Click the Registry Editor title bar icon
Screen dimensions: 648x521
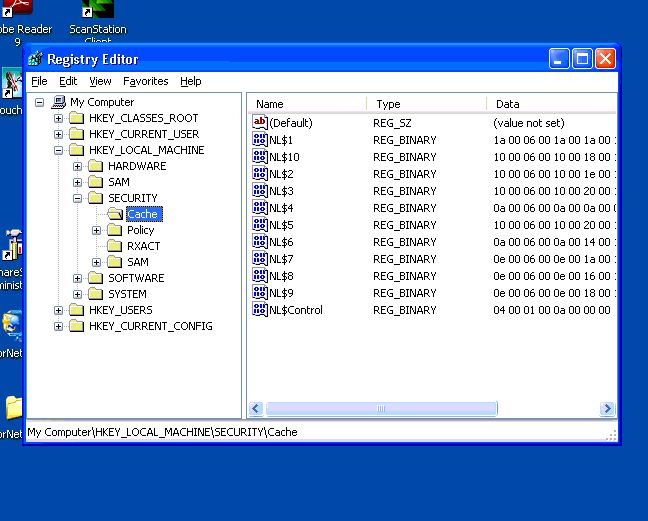point(36,59)
